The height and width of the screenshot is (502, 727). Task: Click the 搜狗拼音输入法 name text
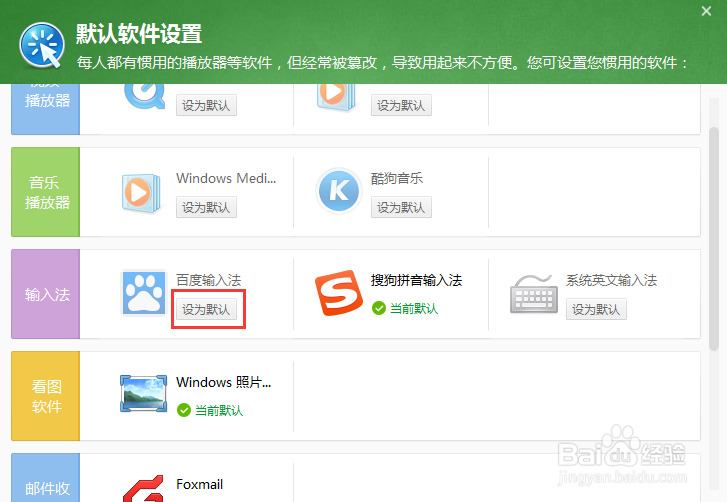(416, 280)
